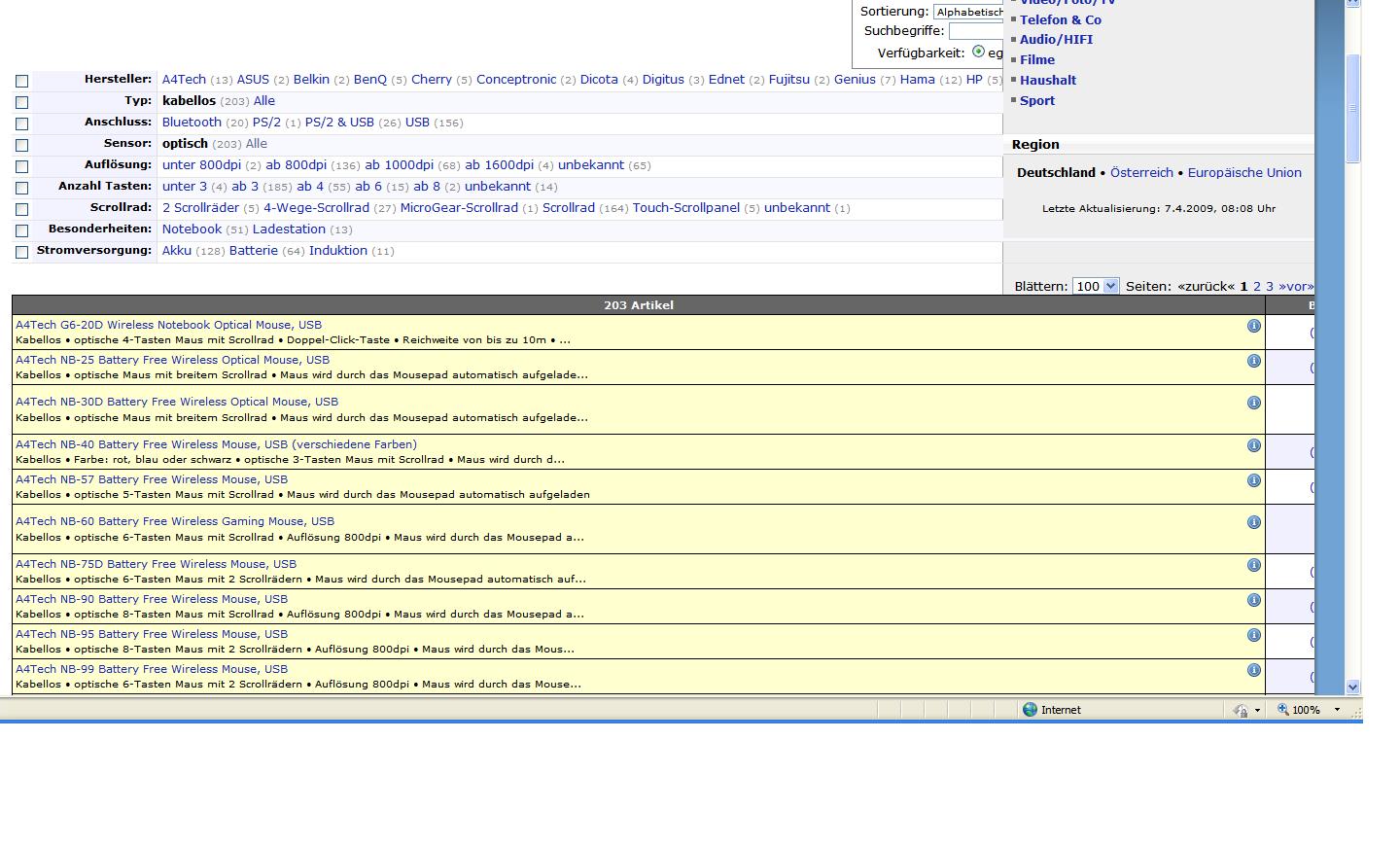
Task: Tick the Anzahl Tasten filter checkbox
Action: pyautogui.click(x=21, y=188)
